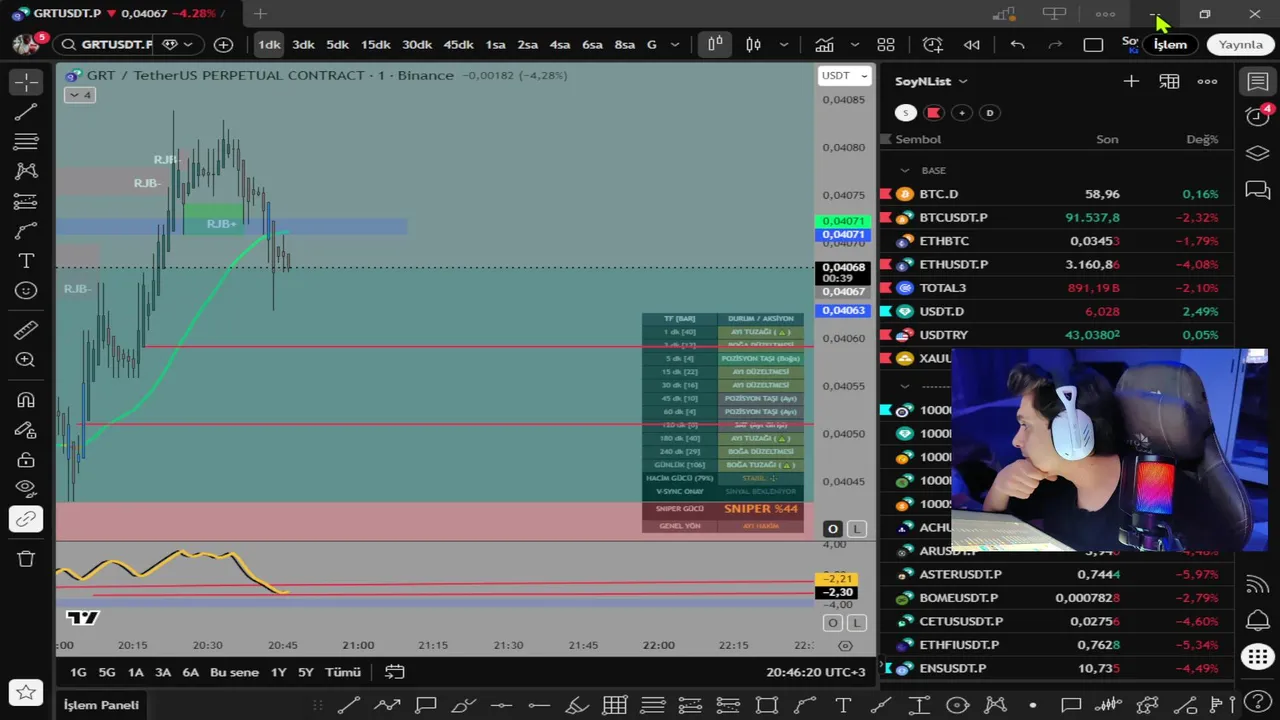Select the S list chip
The width and height of the screenshot is (1280, 720).
906,112
